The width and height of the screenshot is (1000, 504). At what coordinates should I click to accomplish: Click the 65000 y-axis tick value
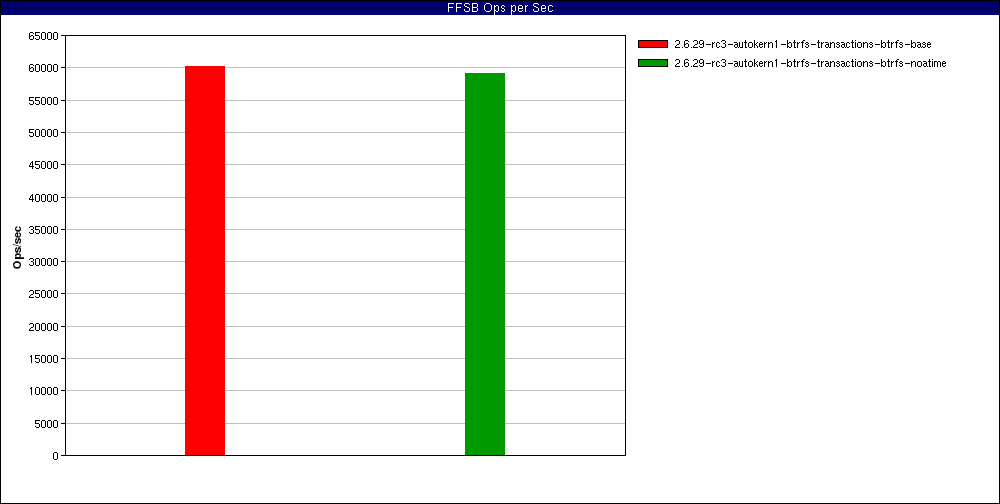coord(44,36)
